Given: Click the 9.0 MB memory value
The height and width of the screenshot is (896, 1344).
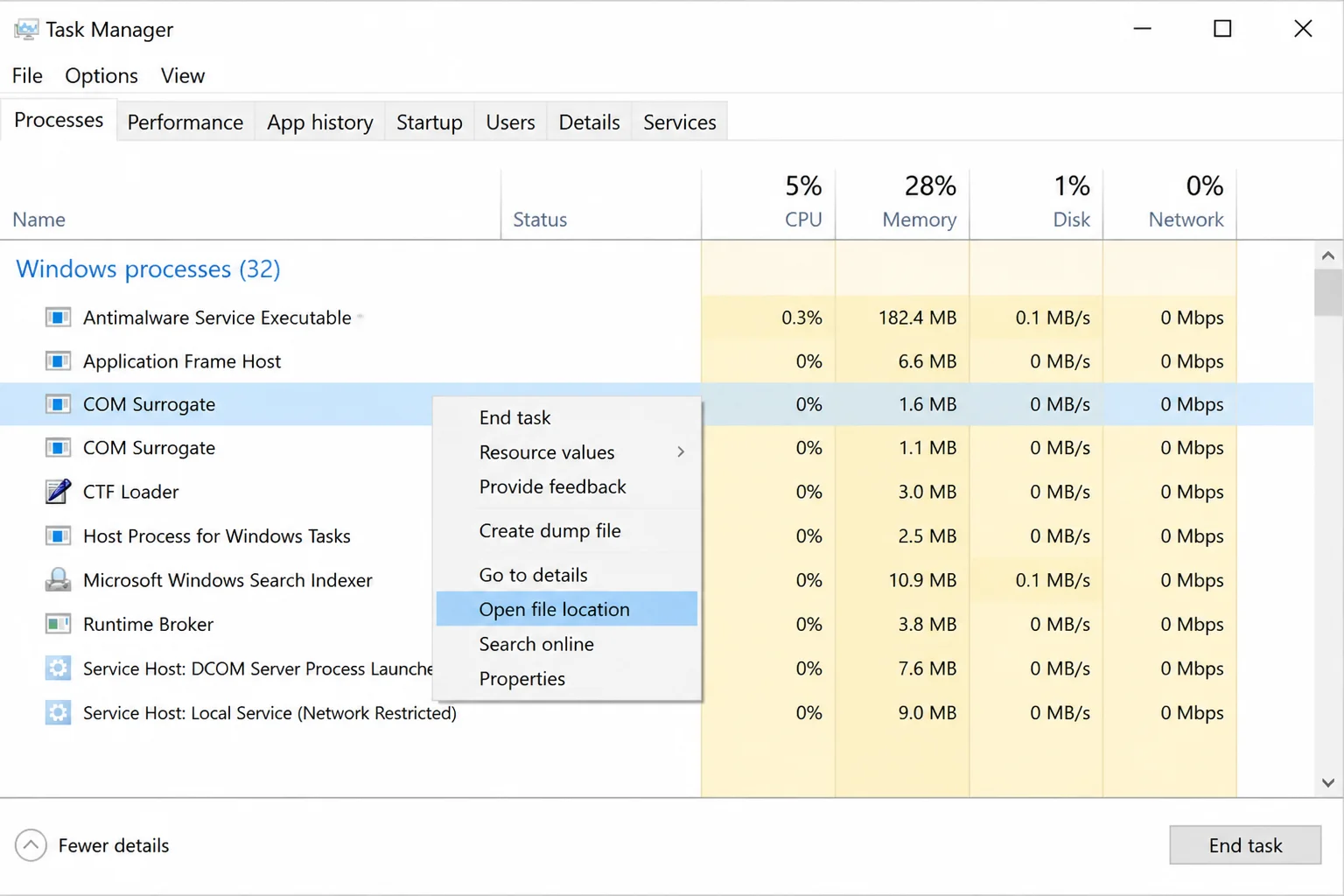Looking at the screenshot, I should (x=927, y=713).
